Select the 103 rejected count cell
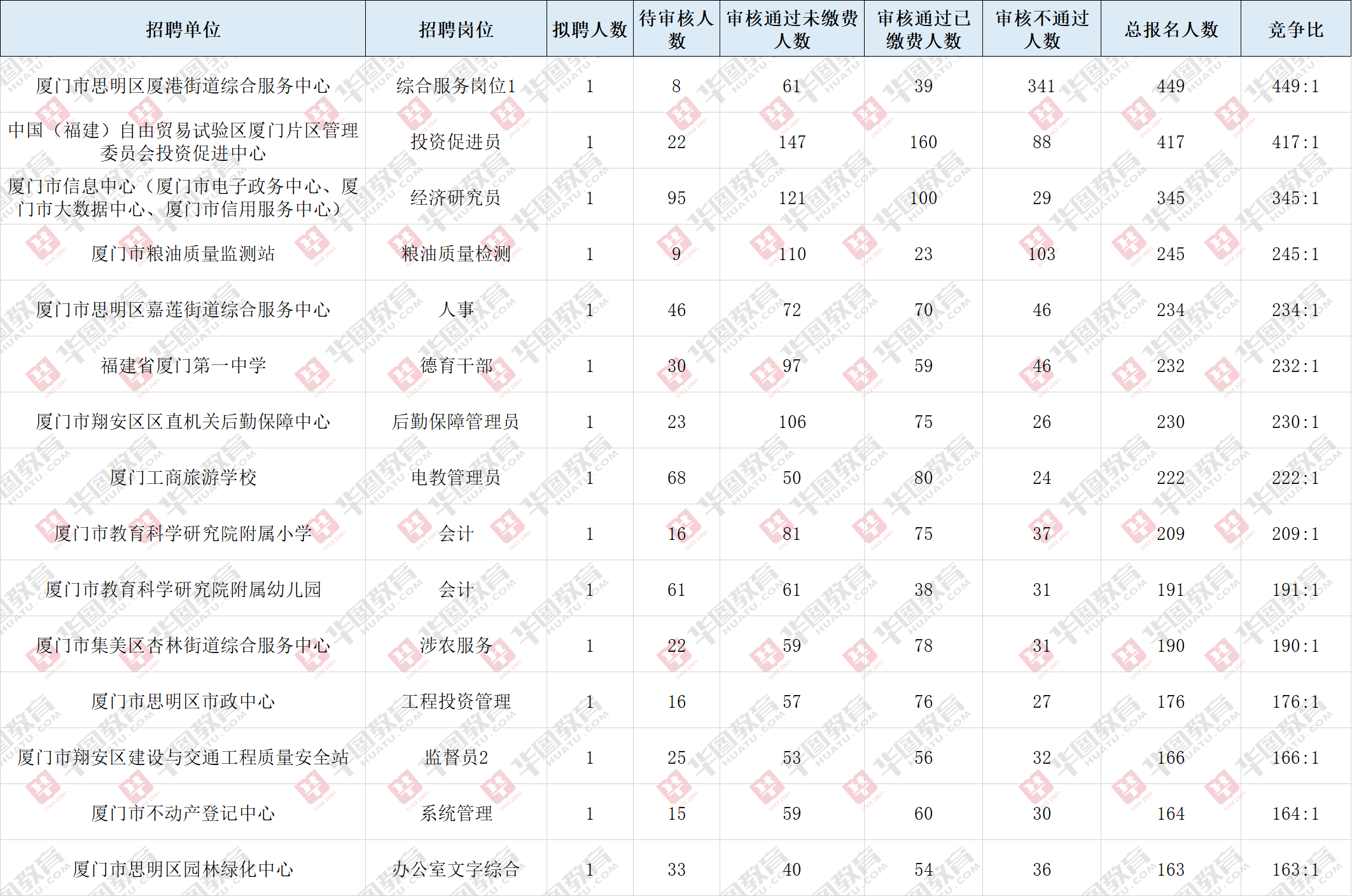1352x896 pixels. point(1042,252)
